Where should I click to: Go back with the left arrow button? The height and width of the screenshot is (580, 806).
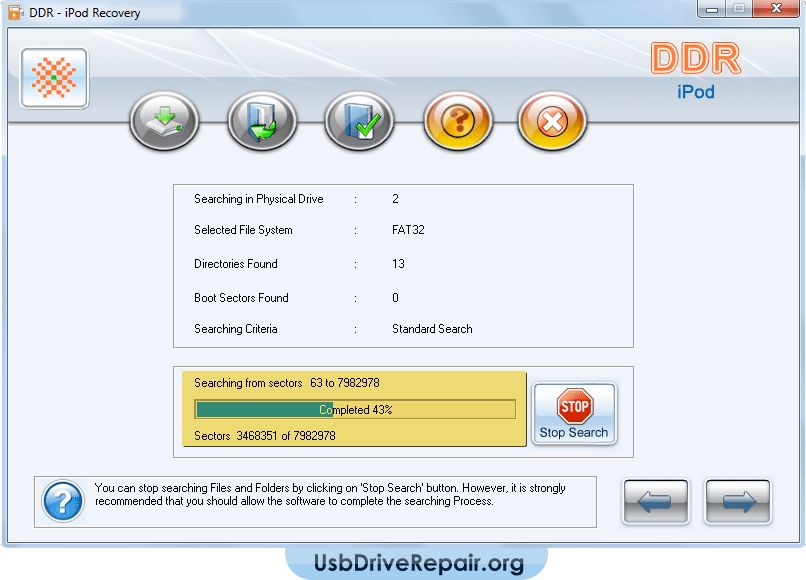(656, 501)
